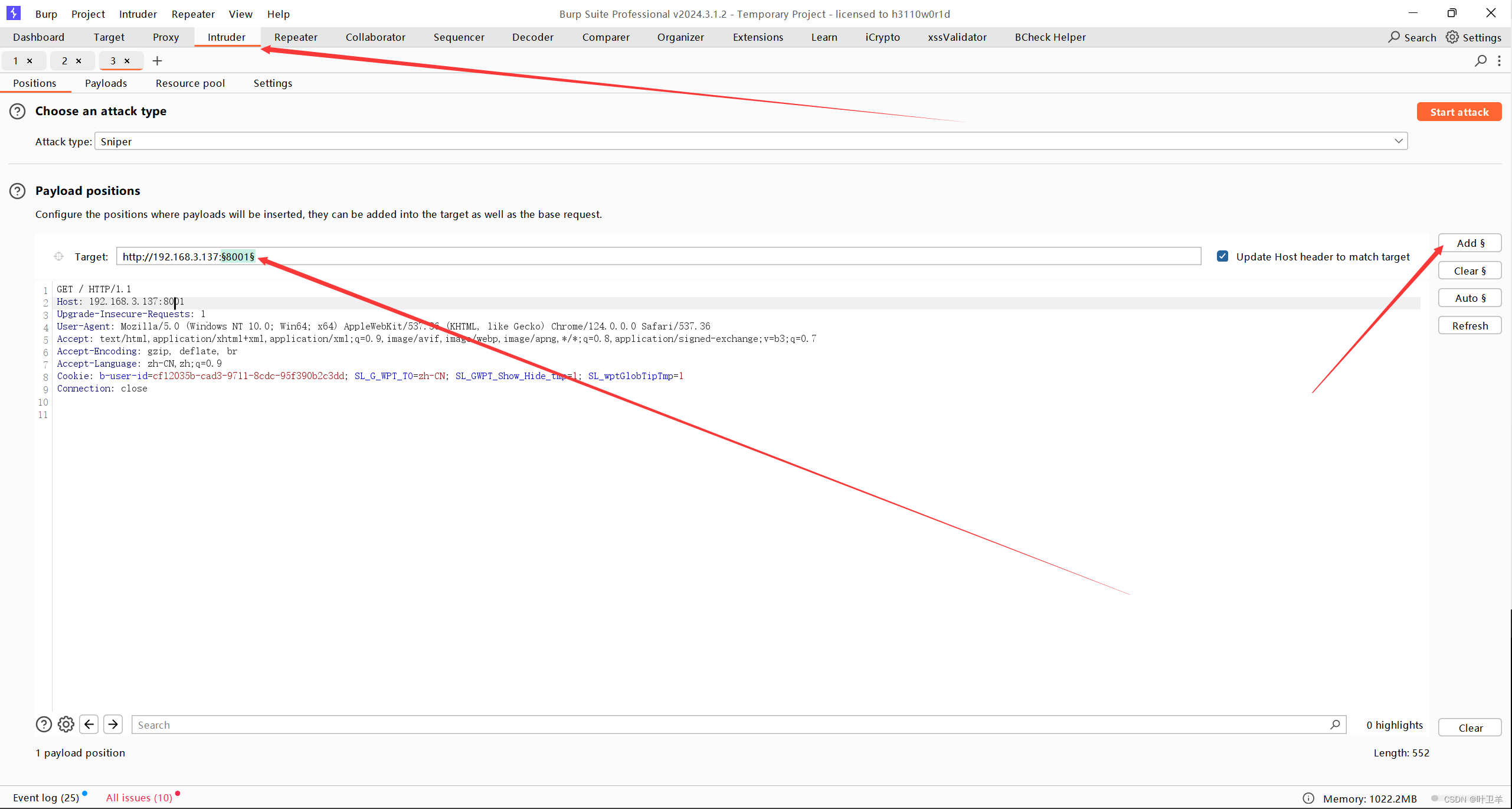Click the Burp Suite logo icon
This screenshot has height=809, width=1512.
13,13
